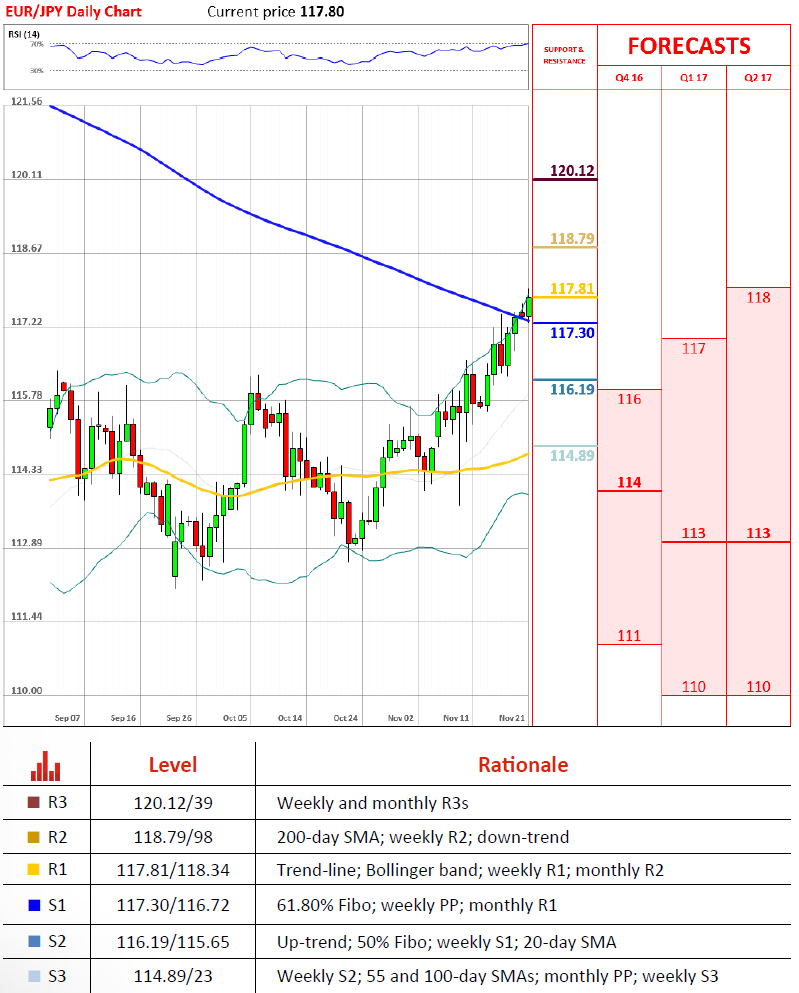Image resolution: width=799 pixels, height=993 pixels.
Task: Switch to the Q1 17 forecast column
Action: pos(693,78)
